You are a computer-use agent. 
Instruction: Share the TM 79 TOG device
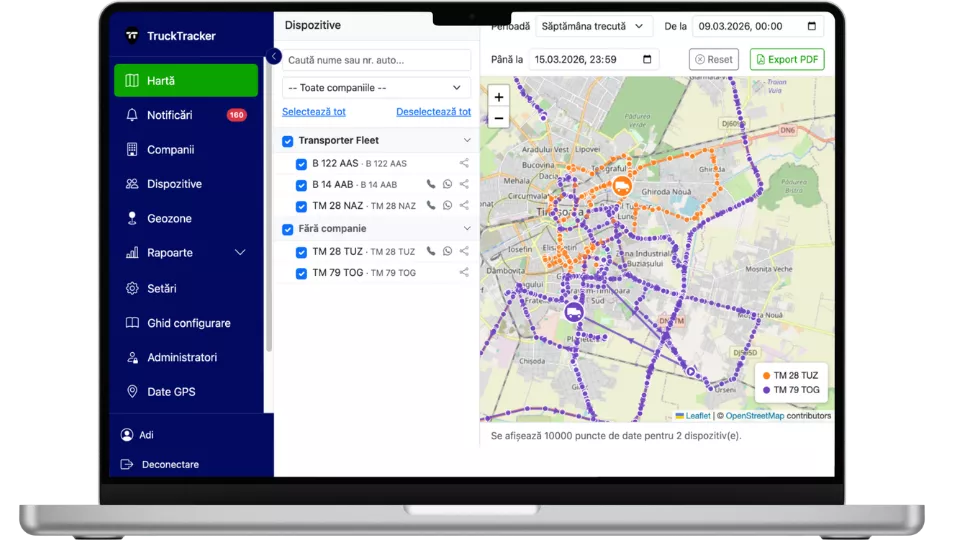(464, 272)
